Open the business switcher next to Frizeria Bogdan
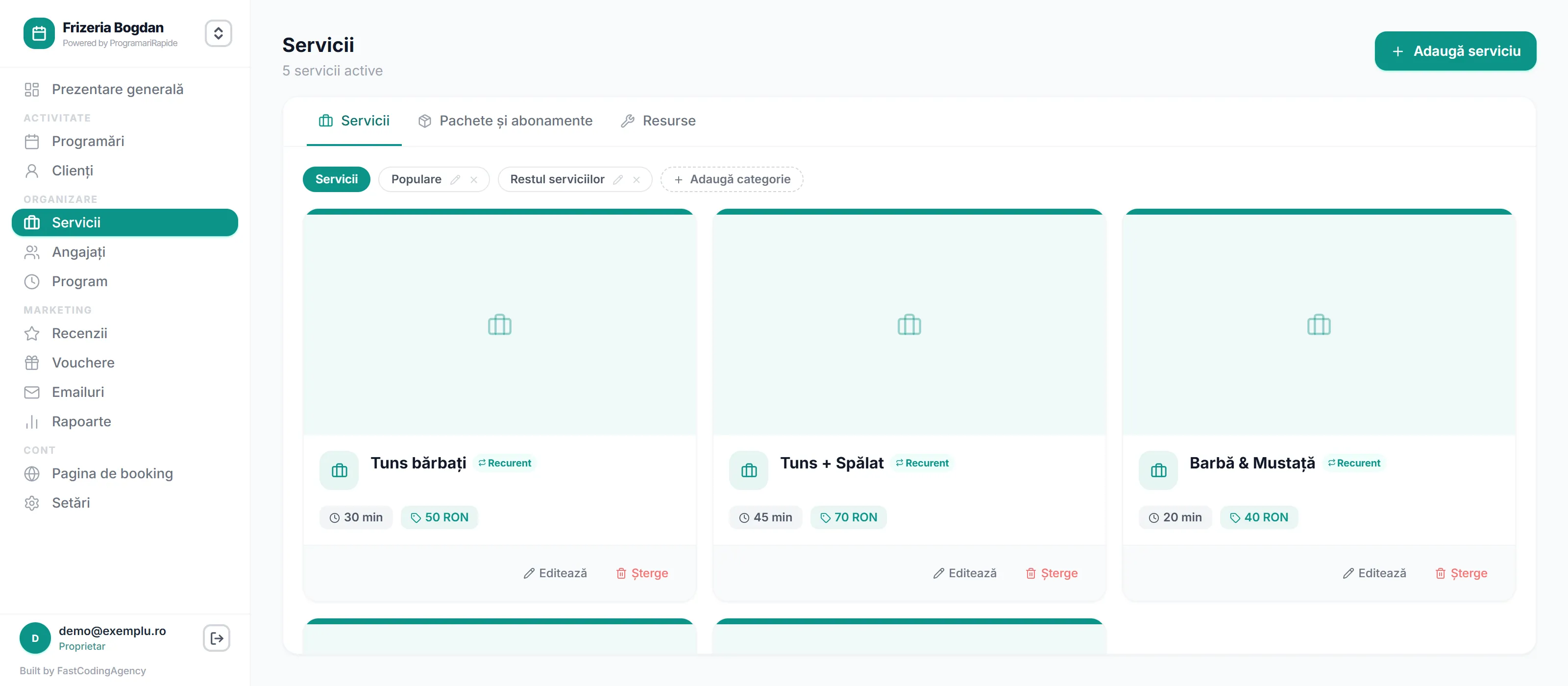This screenshot has height=686, width=1568. tap(218, 33)
